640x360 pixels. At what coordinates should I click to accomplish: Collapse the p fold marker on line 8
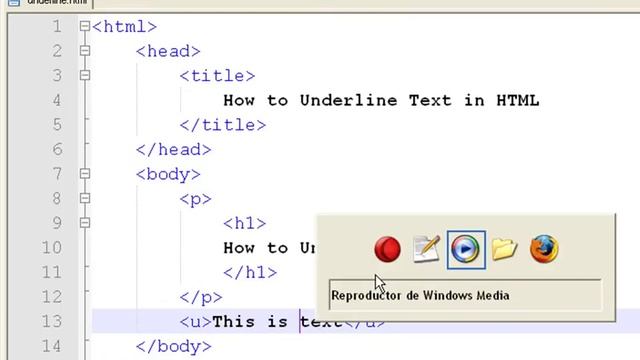click(x=85, y=198)
